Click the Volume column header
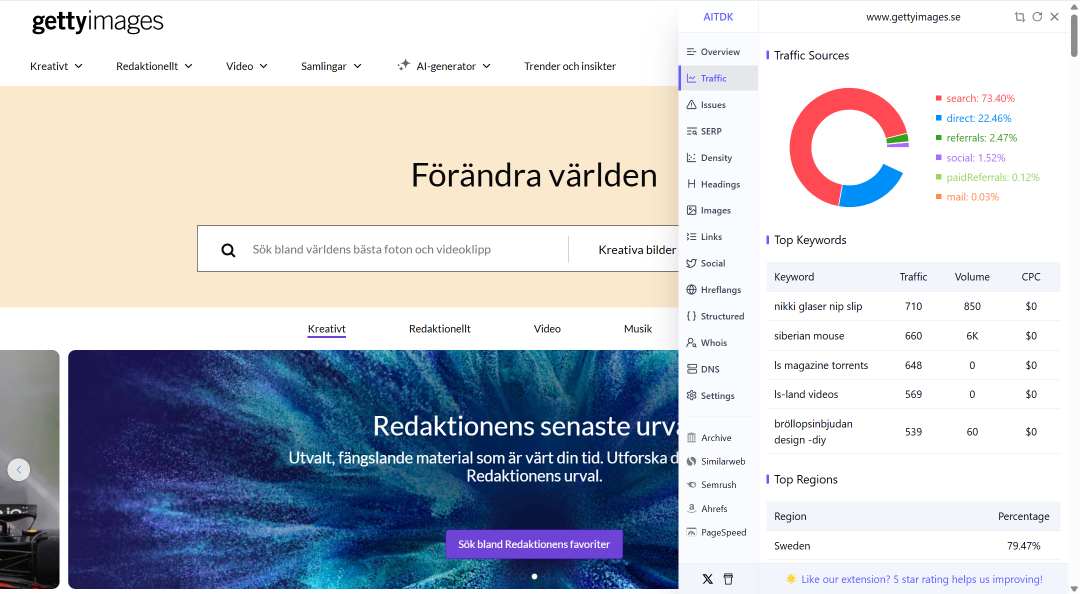 tap(972, 277)
